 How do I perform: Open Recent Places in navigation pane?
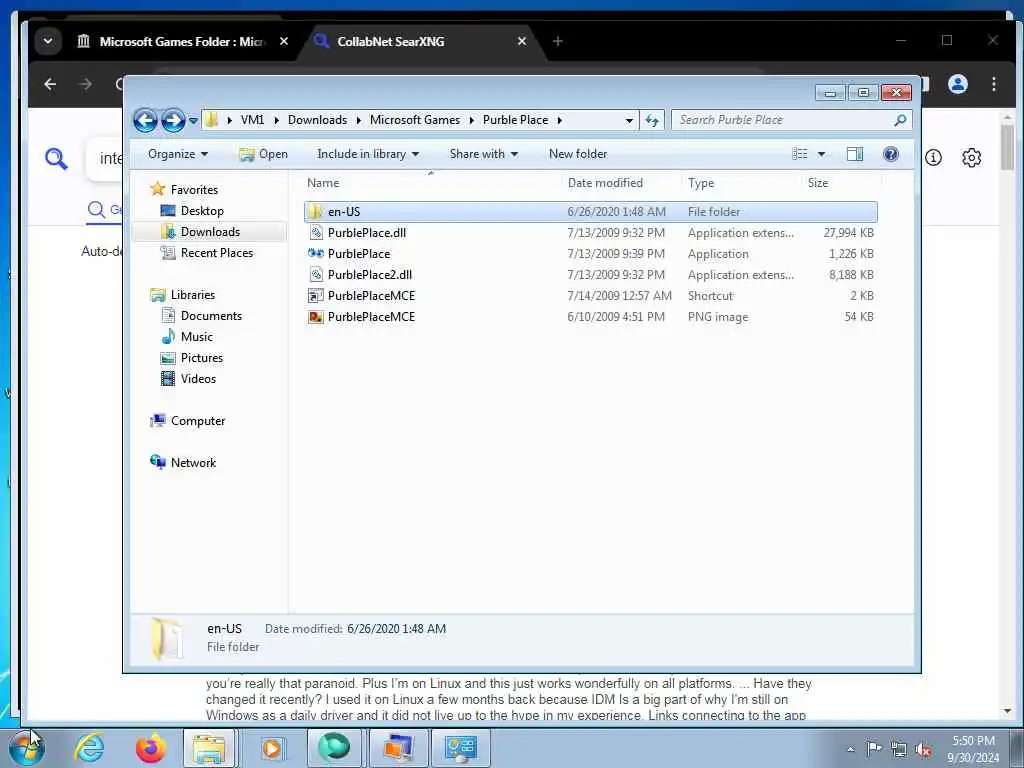tap(217, 253)
